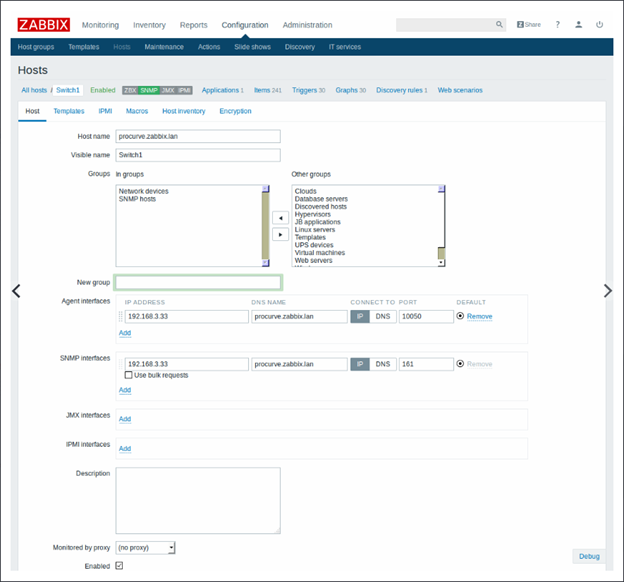Go to Actions submenu

[209, 47]
